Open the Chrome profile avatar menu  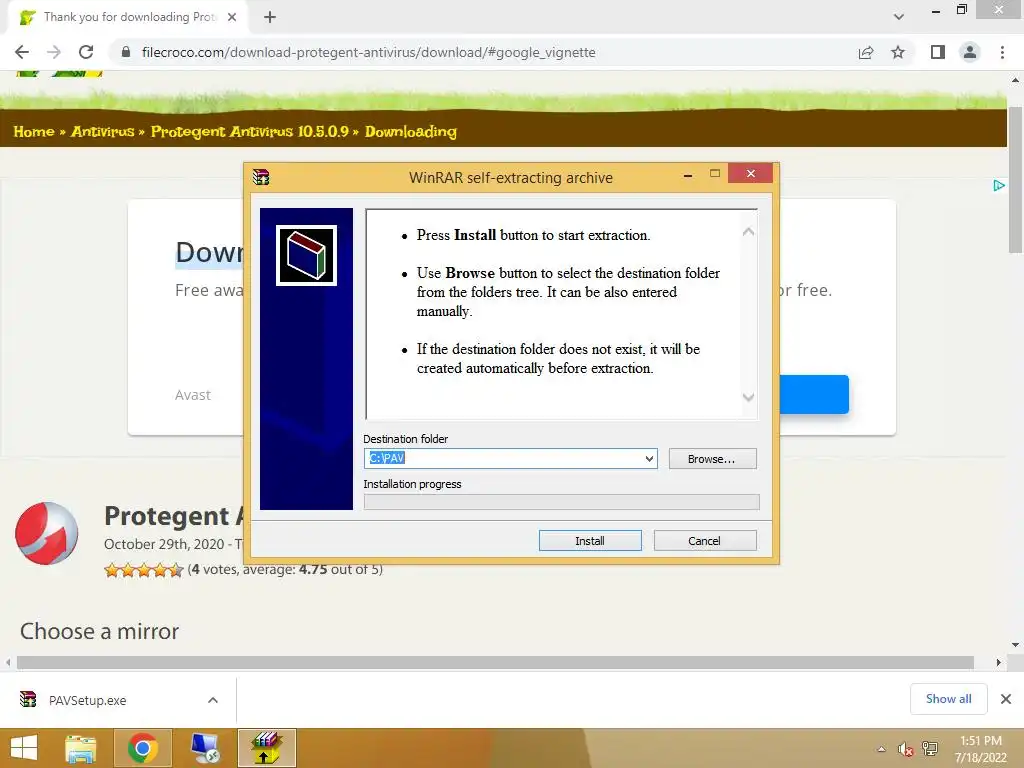tap(970, 52)
